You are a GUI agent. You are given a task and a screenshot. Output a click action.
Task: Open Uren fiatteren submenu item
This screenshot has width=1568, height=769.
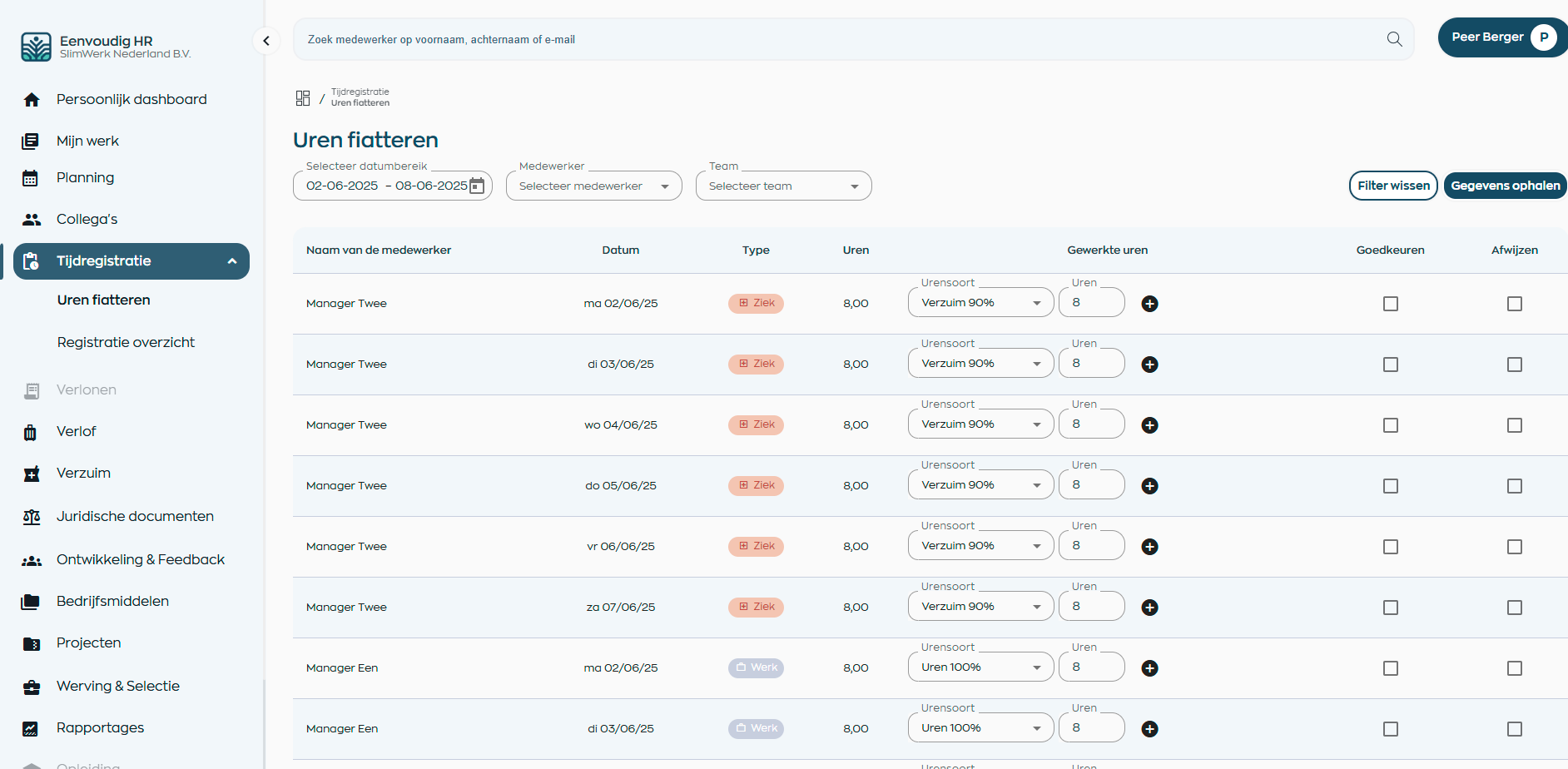pos(104,300)
